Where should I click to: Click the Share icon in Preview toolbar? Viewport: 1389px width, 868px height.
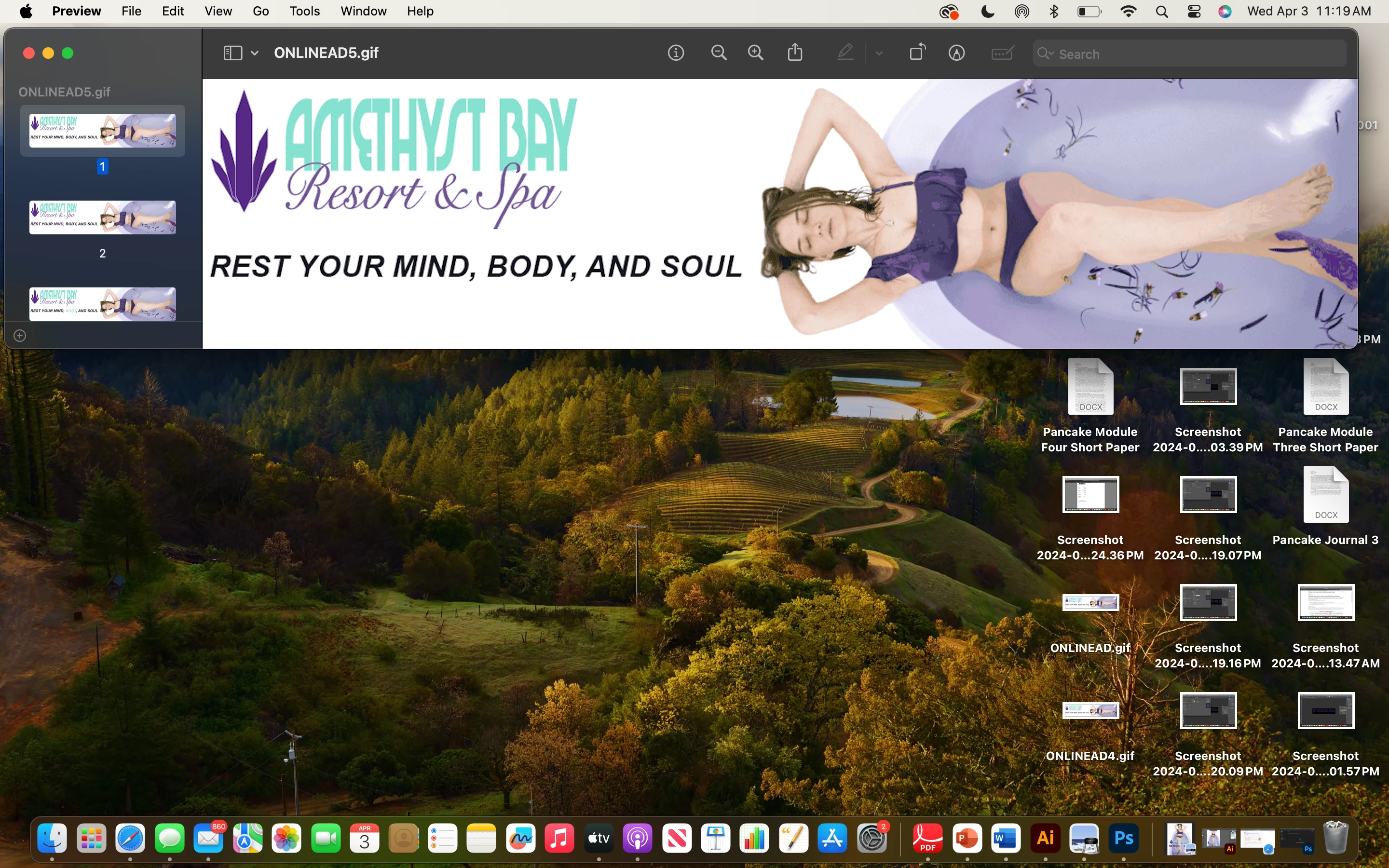pyautogui.click(x=795, y=53)
